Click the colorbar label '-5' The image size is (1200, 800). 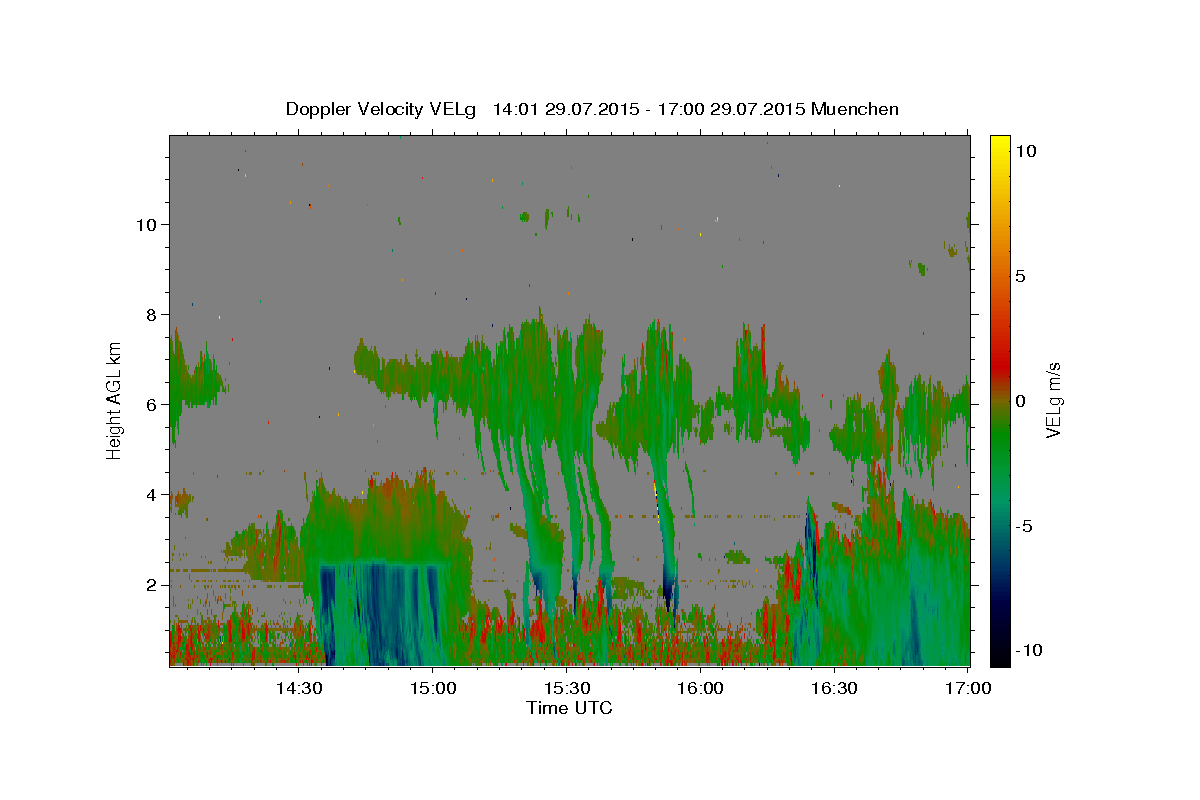[1023, 526]
